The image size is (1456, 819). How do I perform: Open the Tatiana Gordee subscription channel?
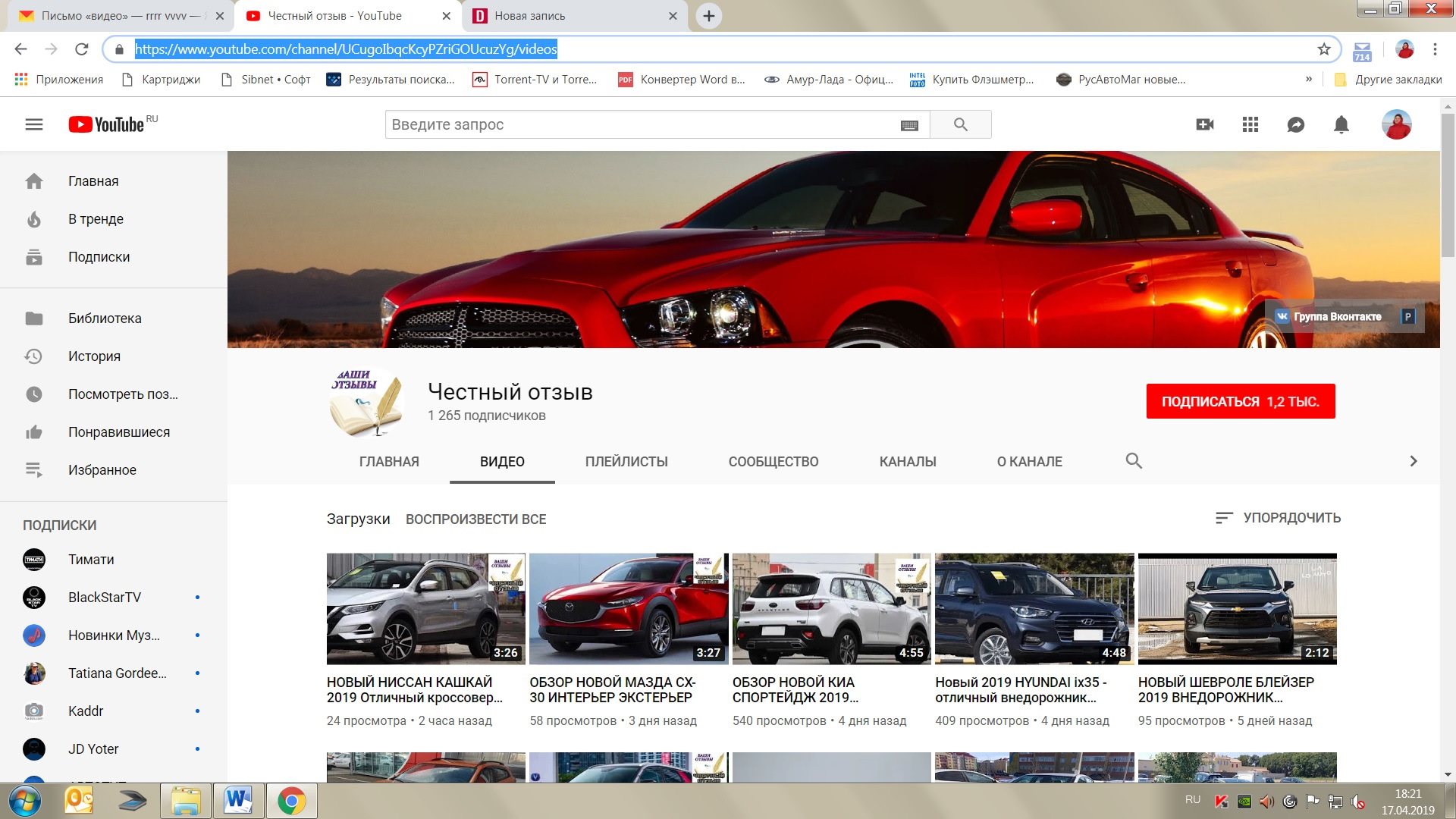(114, 673)
